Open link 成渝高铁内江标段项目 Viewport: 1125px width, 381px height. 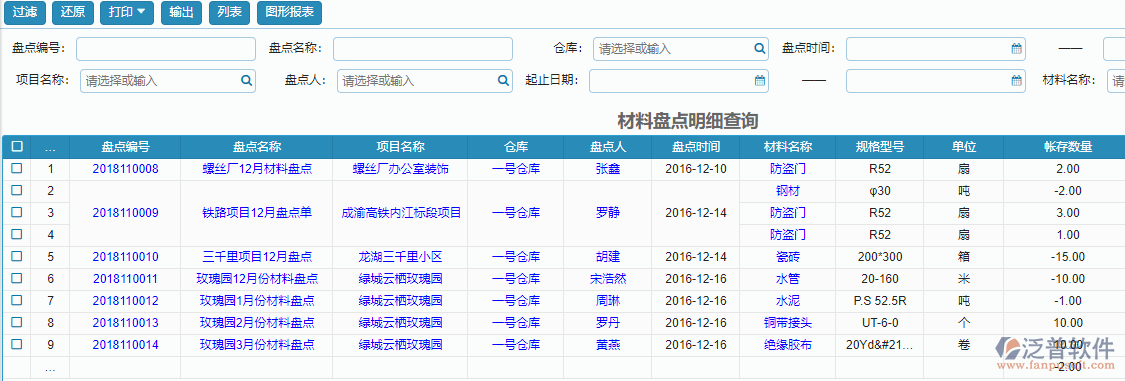400,212
